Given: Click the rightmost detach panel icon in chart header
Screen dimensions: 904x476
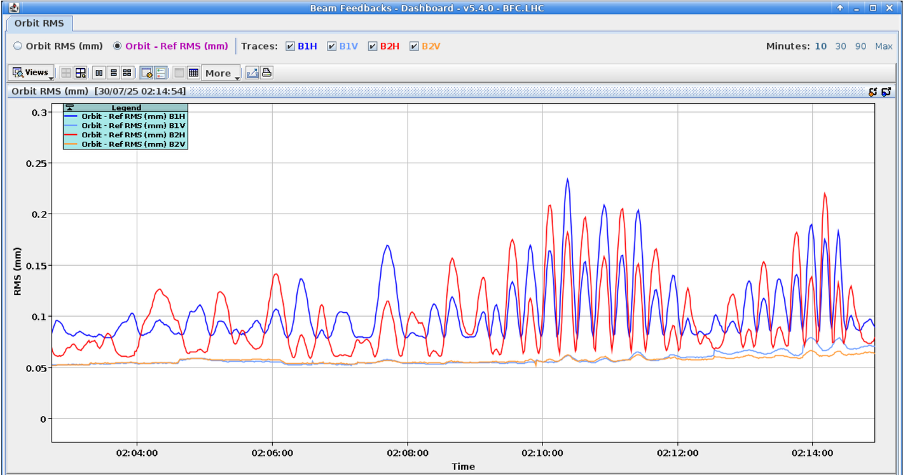Looking at the screenshot, I should 886,91.
